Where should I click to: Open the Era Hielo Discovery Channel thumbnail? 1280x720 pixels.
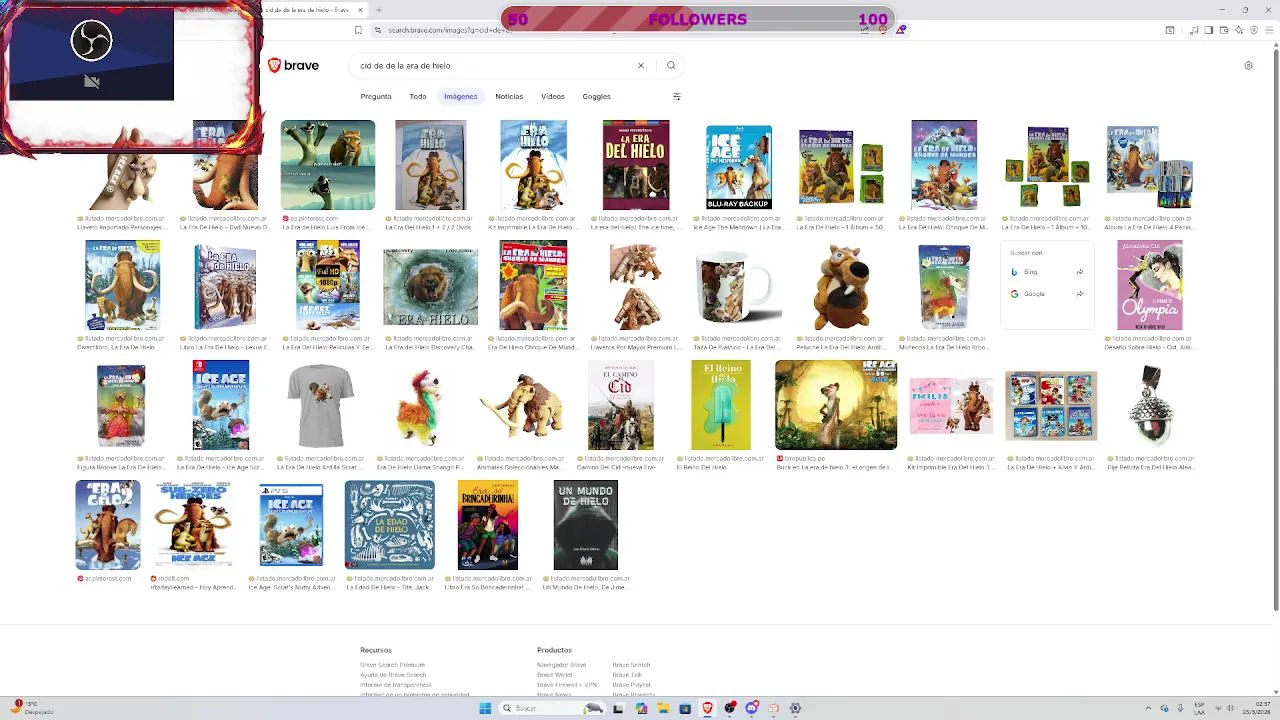(431, 288)
